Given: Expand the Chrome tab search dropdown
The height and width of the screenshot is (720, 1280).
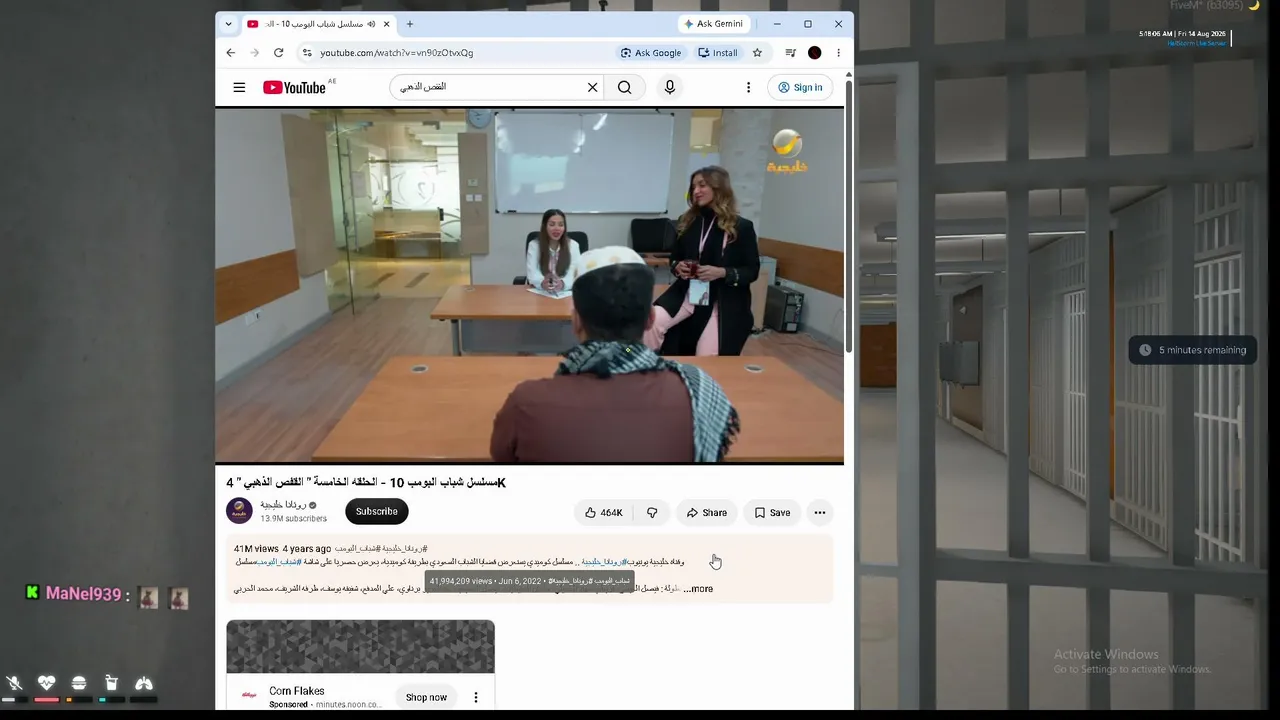Looking at the screenshot, I should point(228,24).
